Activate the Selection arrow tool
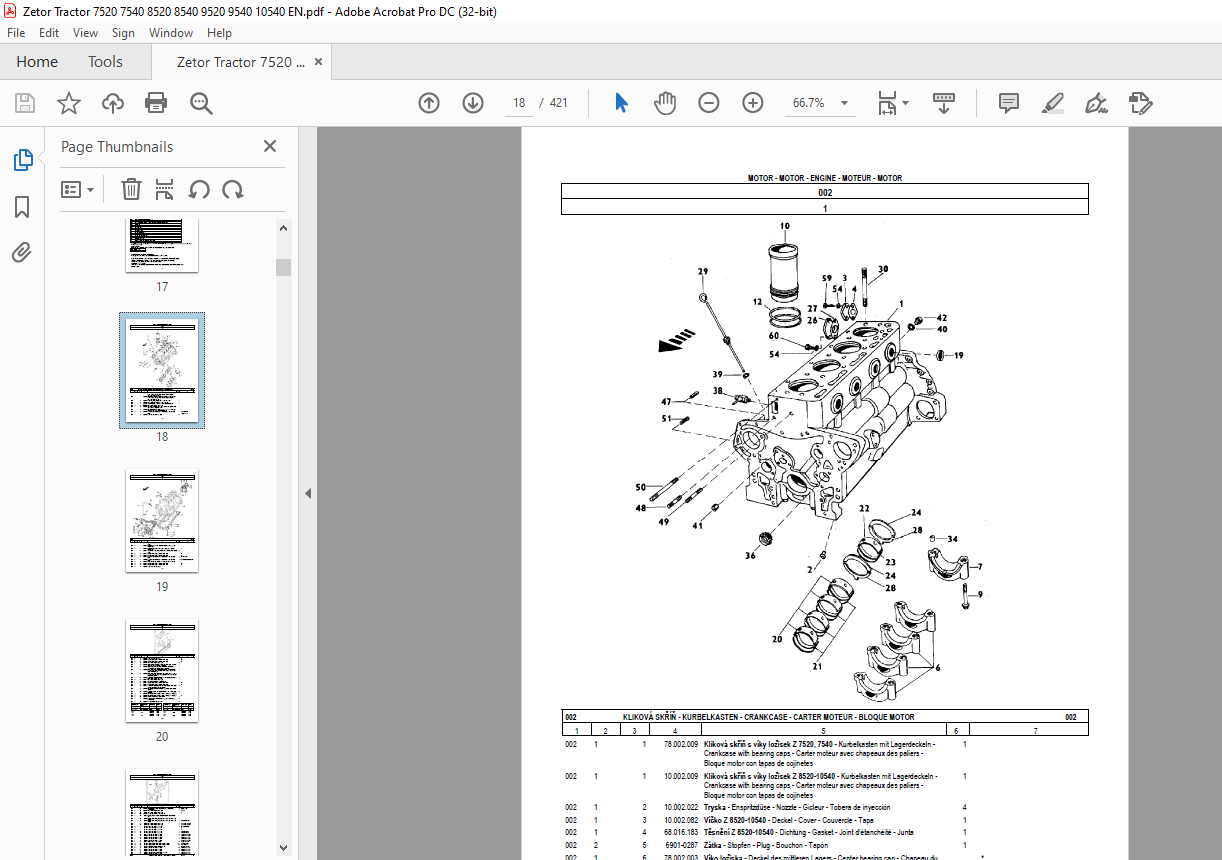 coord(621,103)
